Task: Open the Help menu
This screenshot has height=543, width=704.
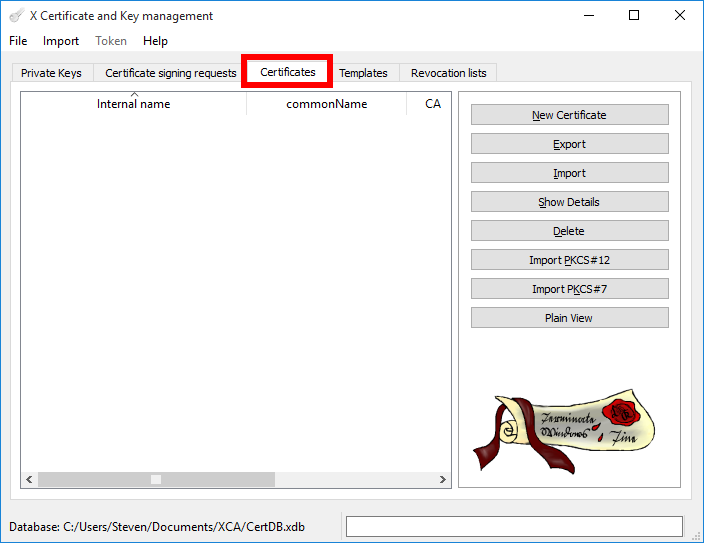Action: pos(155,41)
